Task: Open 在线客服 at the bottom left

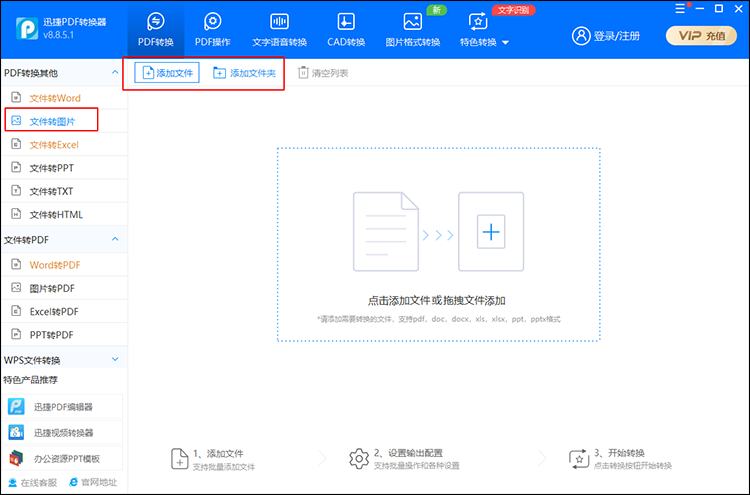Action: [x=34, y=483]
